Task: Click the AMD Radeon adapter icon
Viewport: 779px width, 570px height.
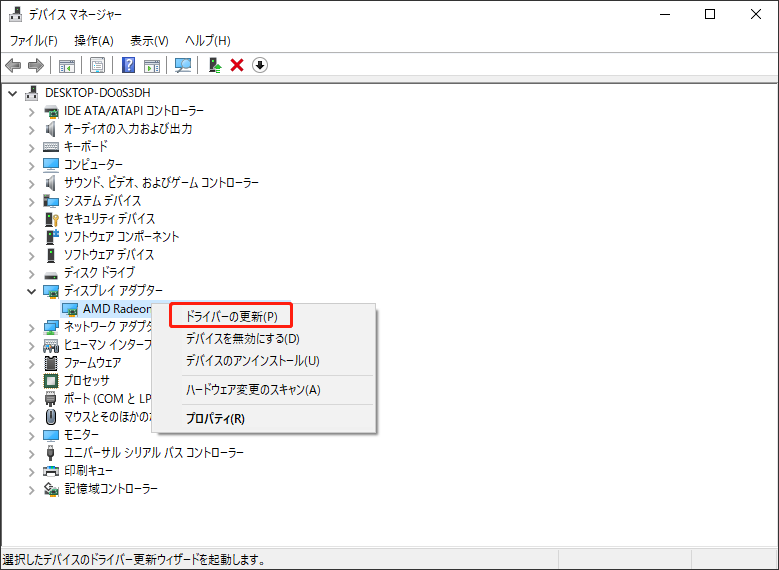Action: pos(70,309)
